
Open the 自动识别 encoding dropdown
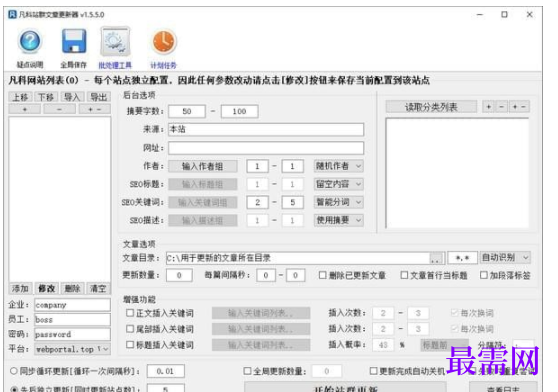505,258
